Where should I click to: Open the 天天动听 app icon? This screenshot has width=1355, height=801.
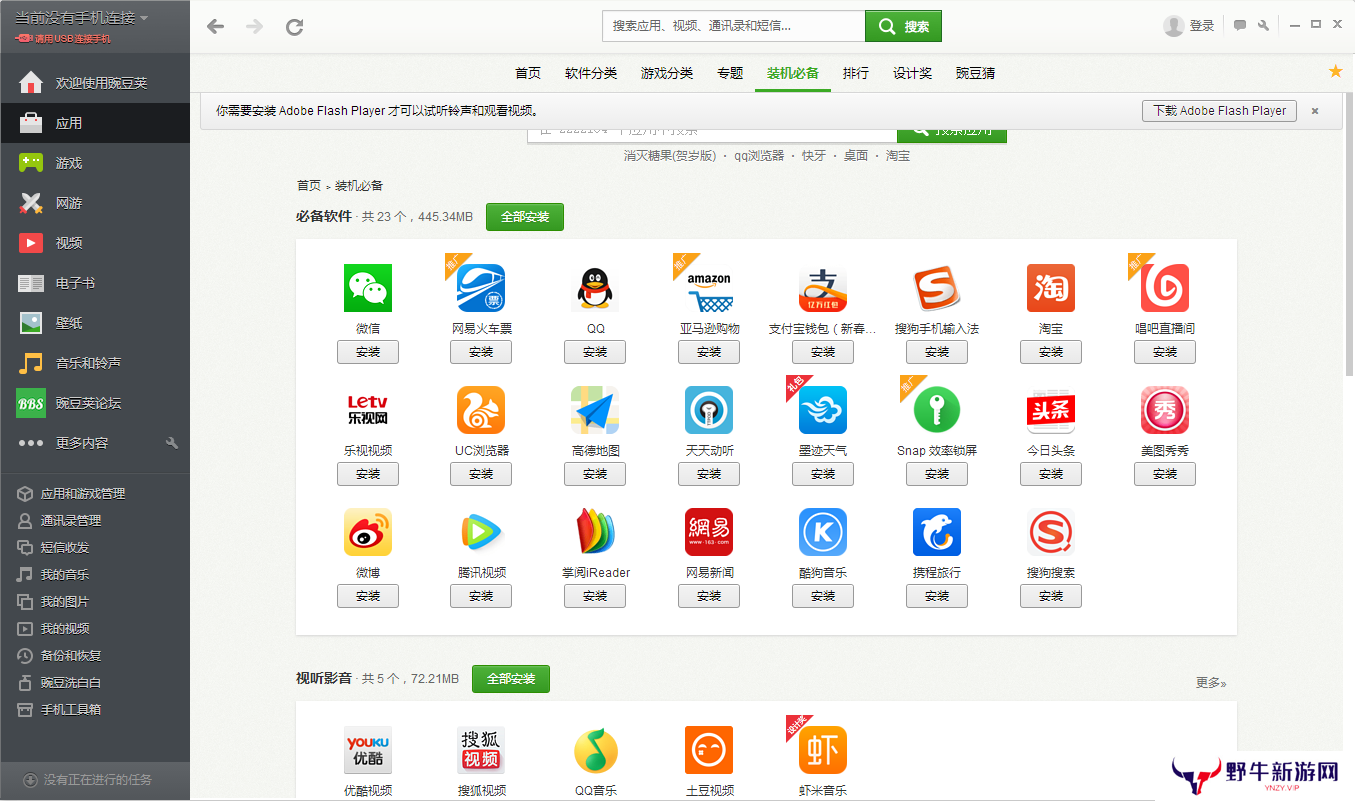point(709,410)
